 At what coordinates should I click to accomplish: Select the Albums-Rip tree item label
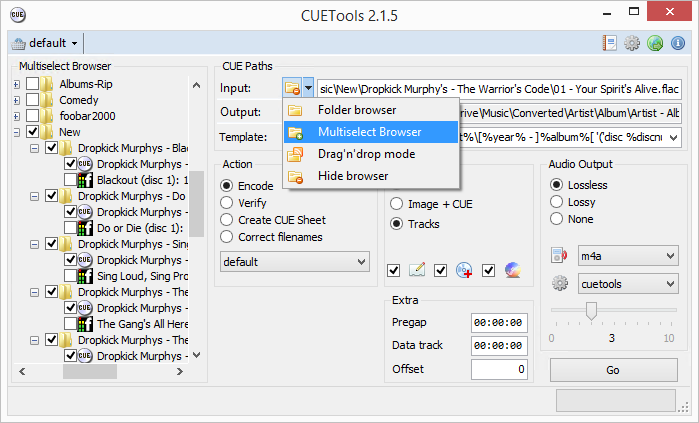click(86, 84)
